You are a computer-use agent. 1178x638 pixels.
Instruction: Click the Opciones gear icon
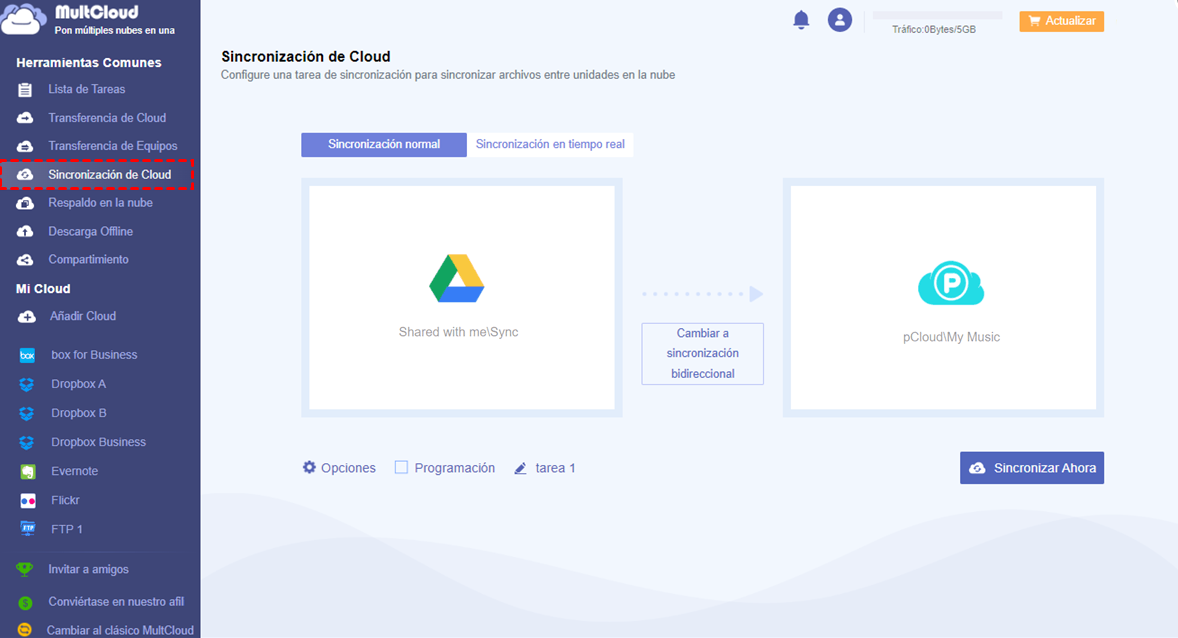(x=309, y=467)
